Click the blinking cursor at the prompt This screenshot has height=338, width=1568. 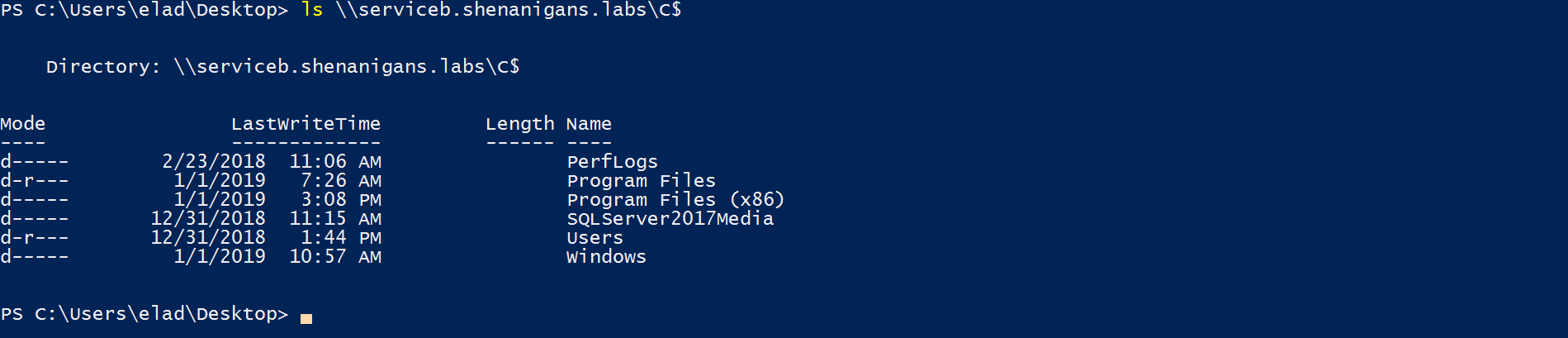[x=306, y=318]
